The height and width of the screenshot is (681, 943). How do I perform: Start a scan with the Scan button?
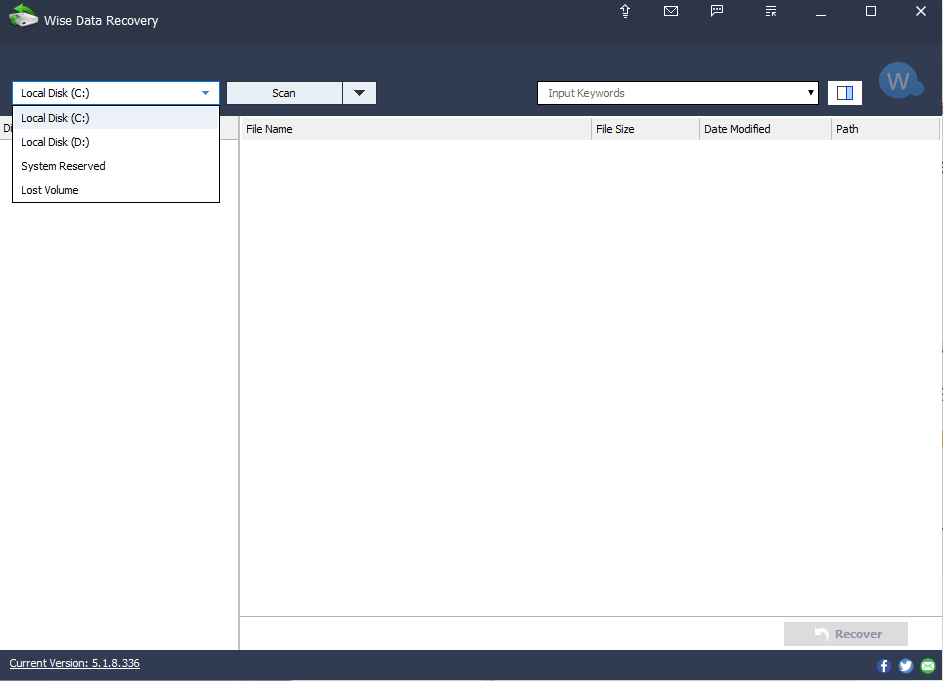[x=284, y=93]
